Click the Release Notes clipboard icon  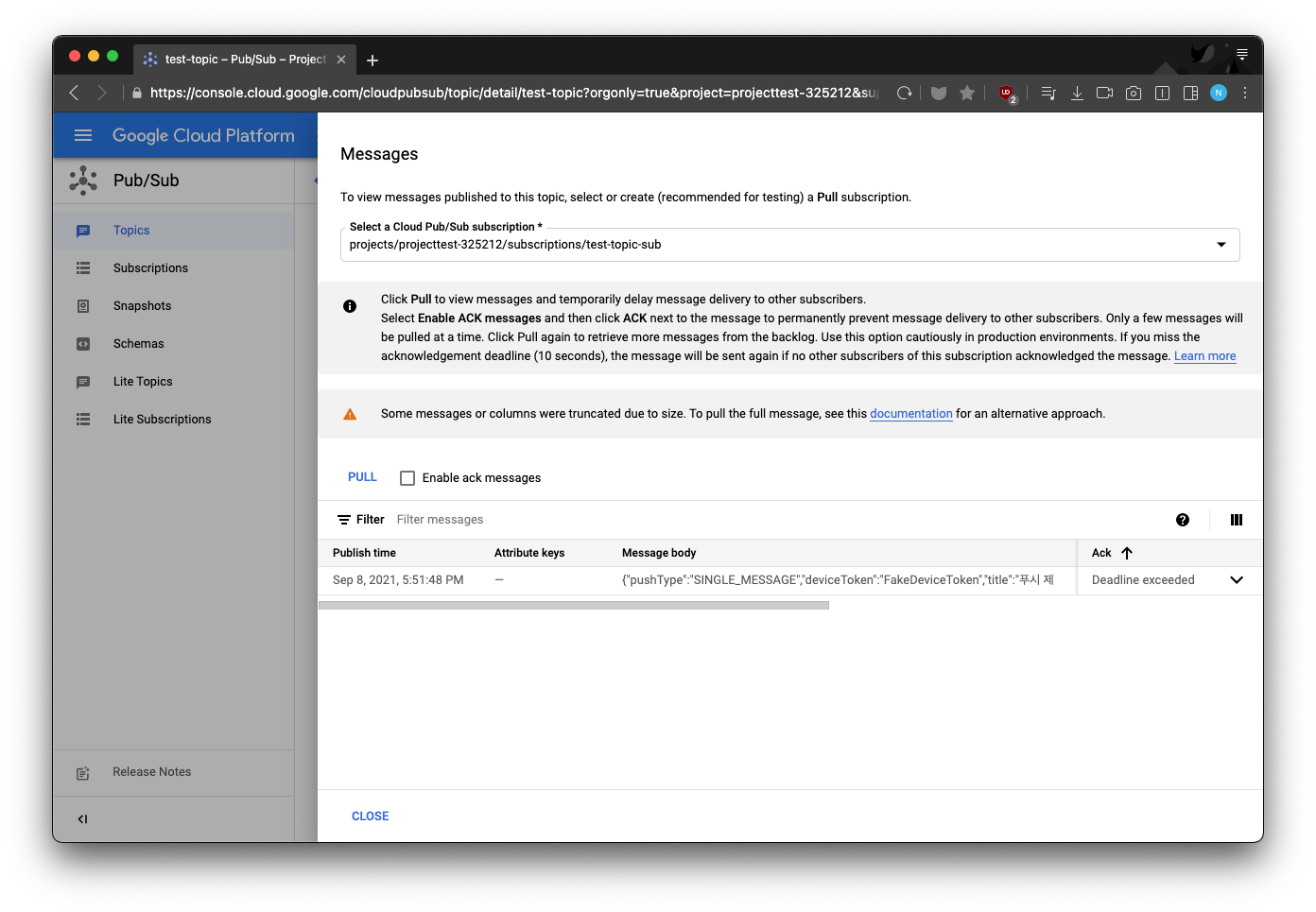pos(83,773)
